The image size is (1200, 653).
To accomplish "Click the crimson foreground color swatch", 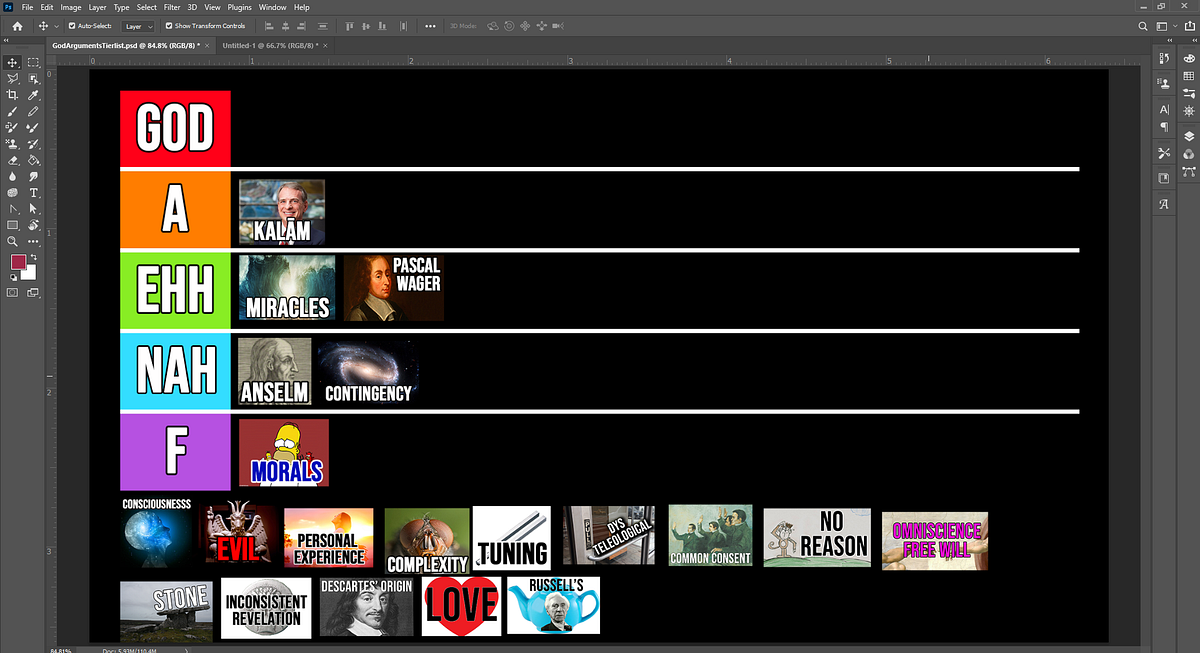I will coord(17,260).
